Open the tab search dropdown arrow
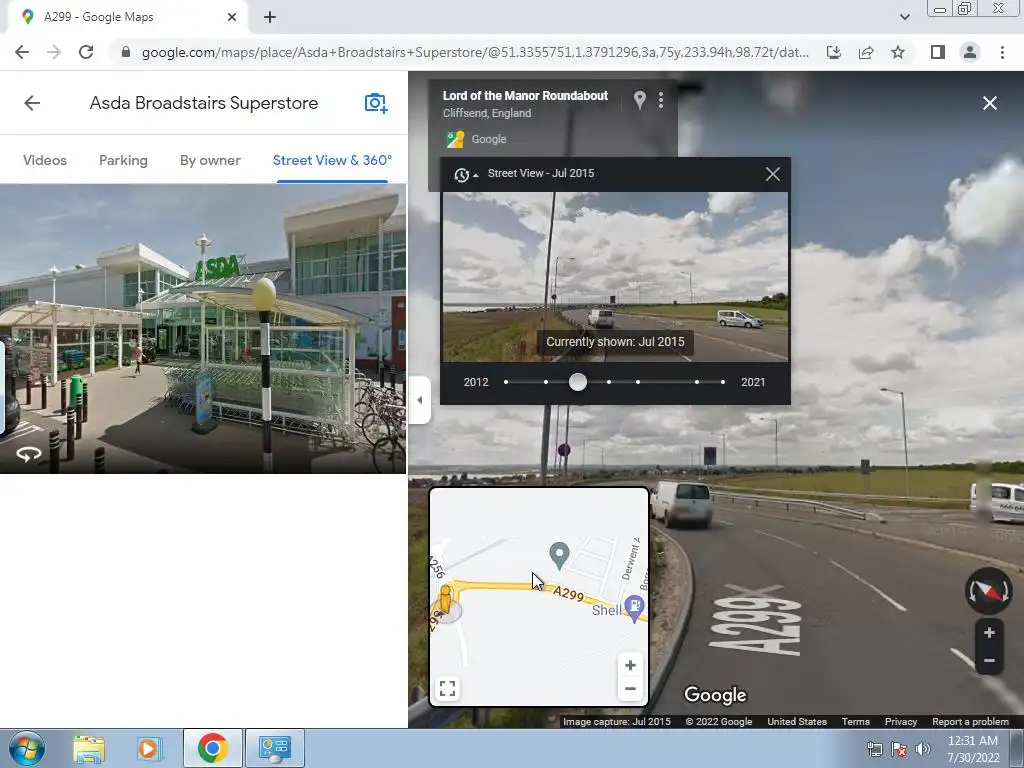 pos(904,17)
